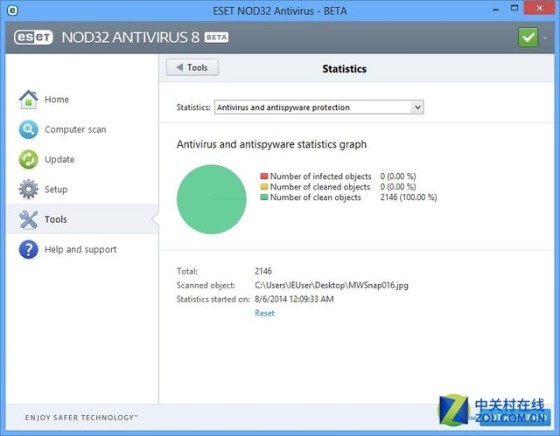This screenshot has width=560, height=436.
Task: Open Setup gear icon
Action: [x=29, y=189]
